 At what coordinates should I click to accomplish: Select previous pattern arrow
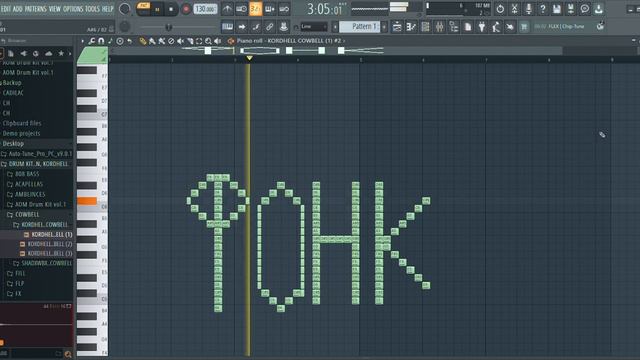[335, 27]
